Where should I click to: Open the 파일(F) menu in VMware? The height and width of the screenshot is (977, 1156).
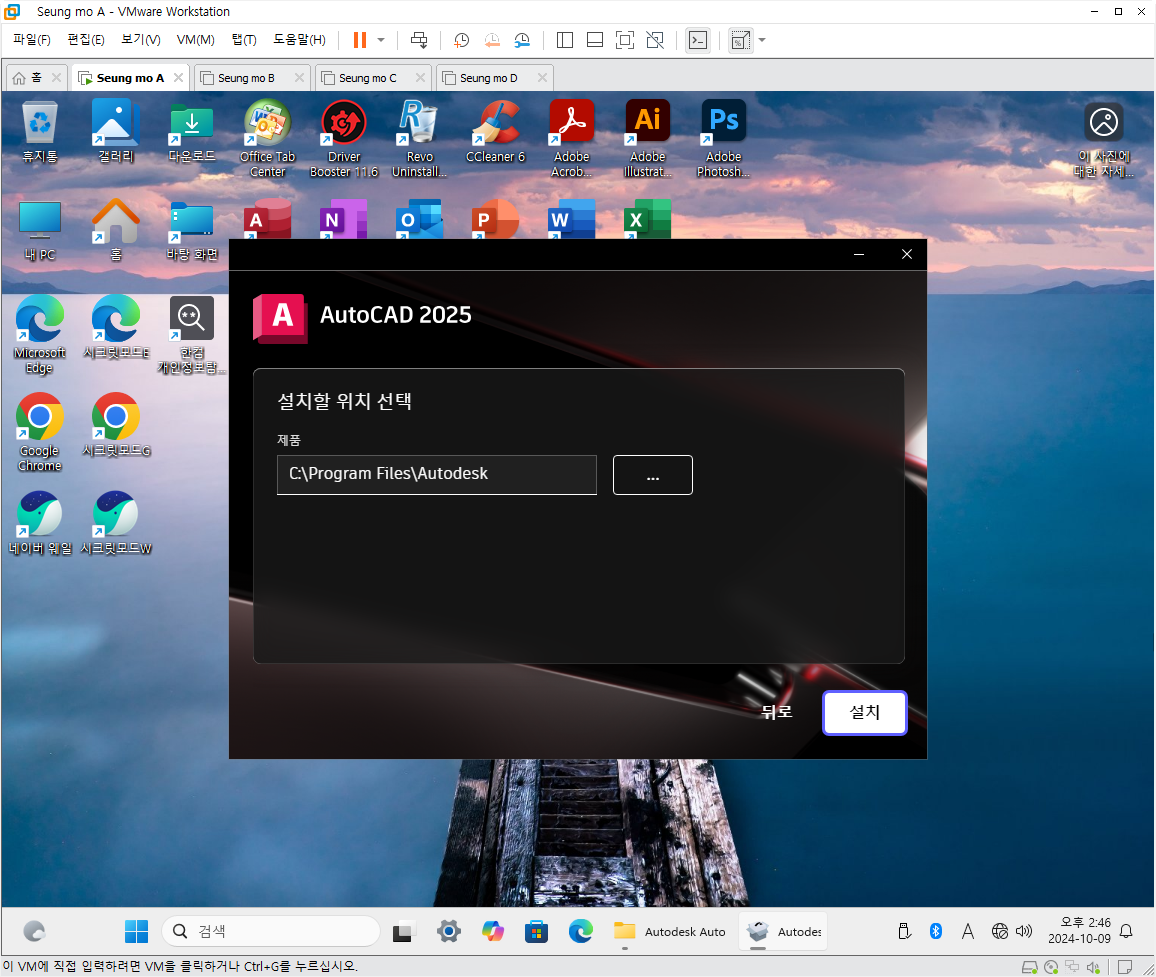(32, 40)
